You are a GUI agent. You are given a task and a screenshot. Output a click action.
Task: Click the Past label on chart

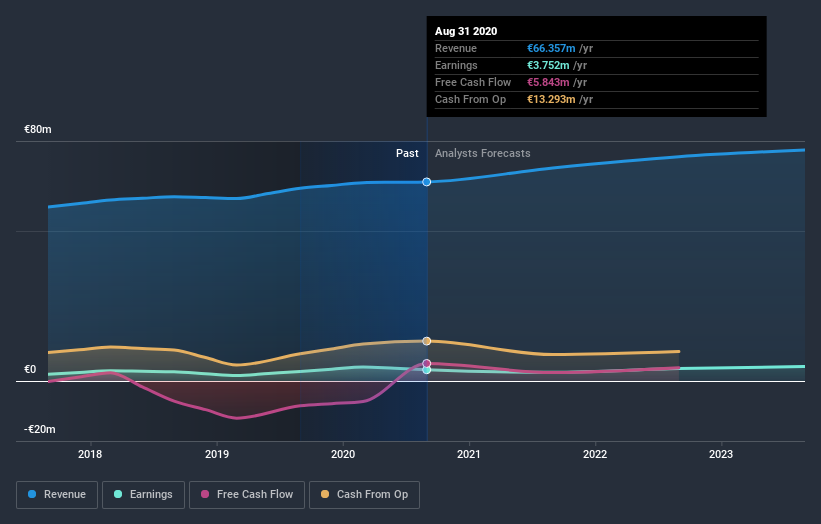click(407, 153)
